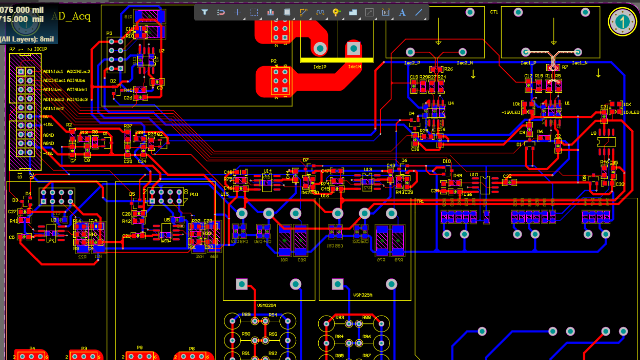Open the Selection Filter tool
Viewport: 640px width, 360px height.
[x=204, y=12]
